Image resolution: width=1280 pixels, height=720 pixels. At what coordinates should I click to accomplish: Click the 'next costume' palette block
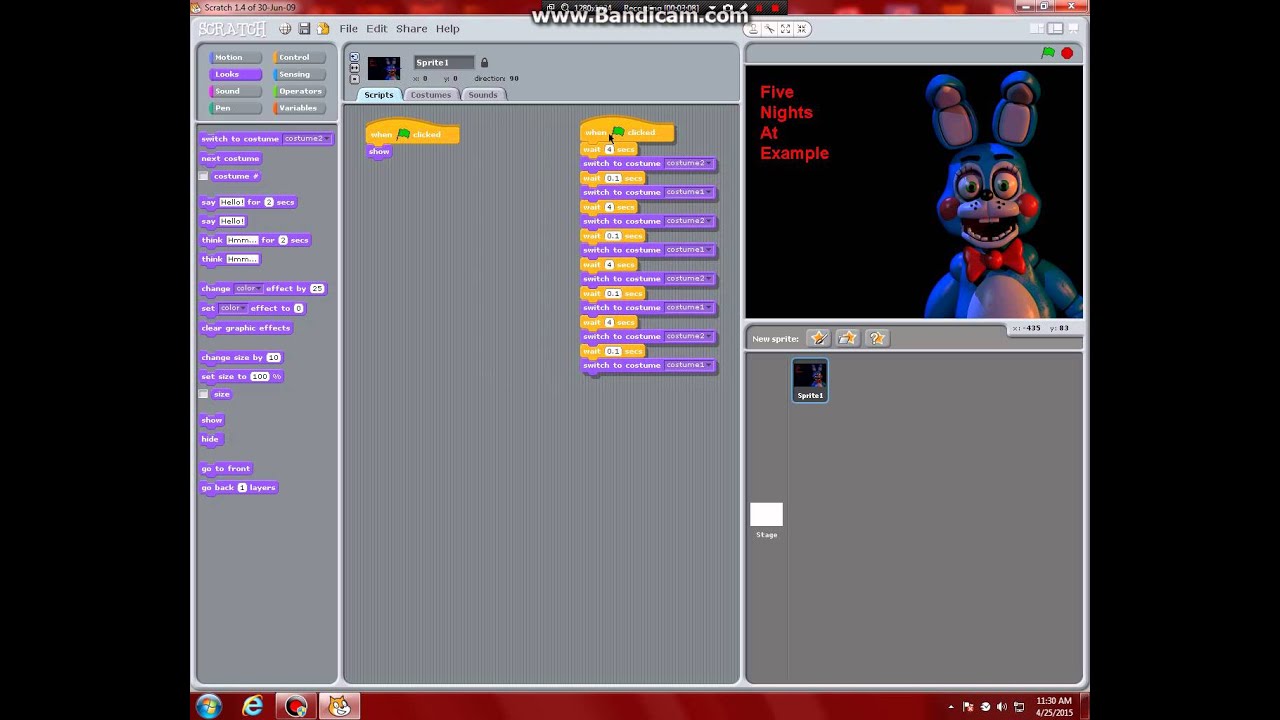(230, 158)
